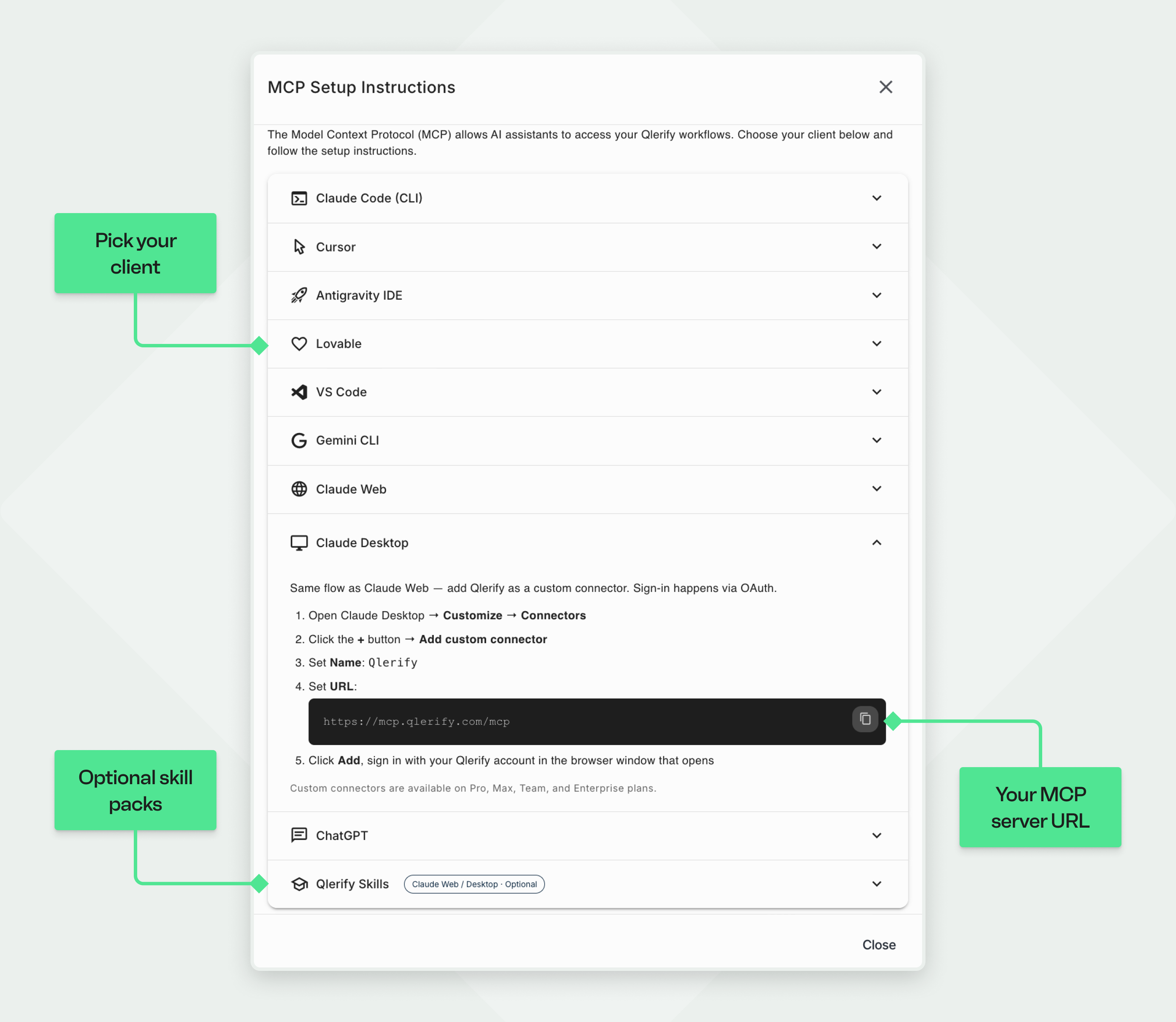Click the Qlerify Skills graduation cap icon
1176x1022 pixels.
pyautogui.click(x=299, y=883)
